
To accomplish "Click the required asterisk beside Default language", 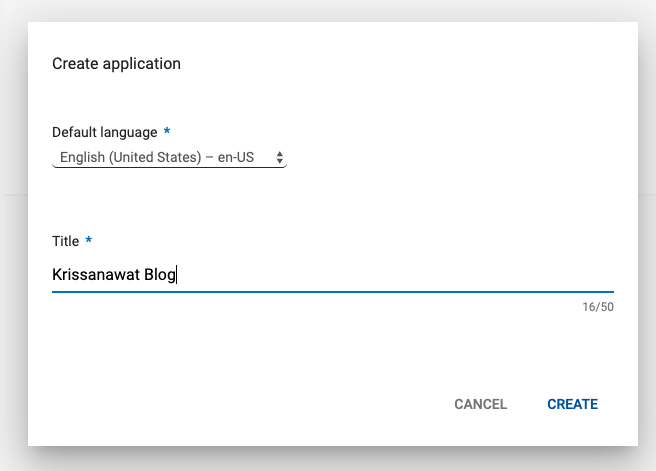I will coord(166,132).
